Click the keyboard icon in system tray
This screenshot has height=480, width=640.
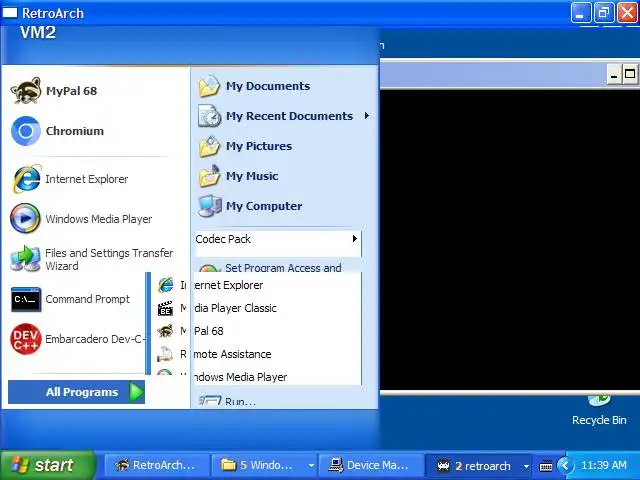546,466
